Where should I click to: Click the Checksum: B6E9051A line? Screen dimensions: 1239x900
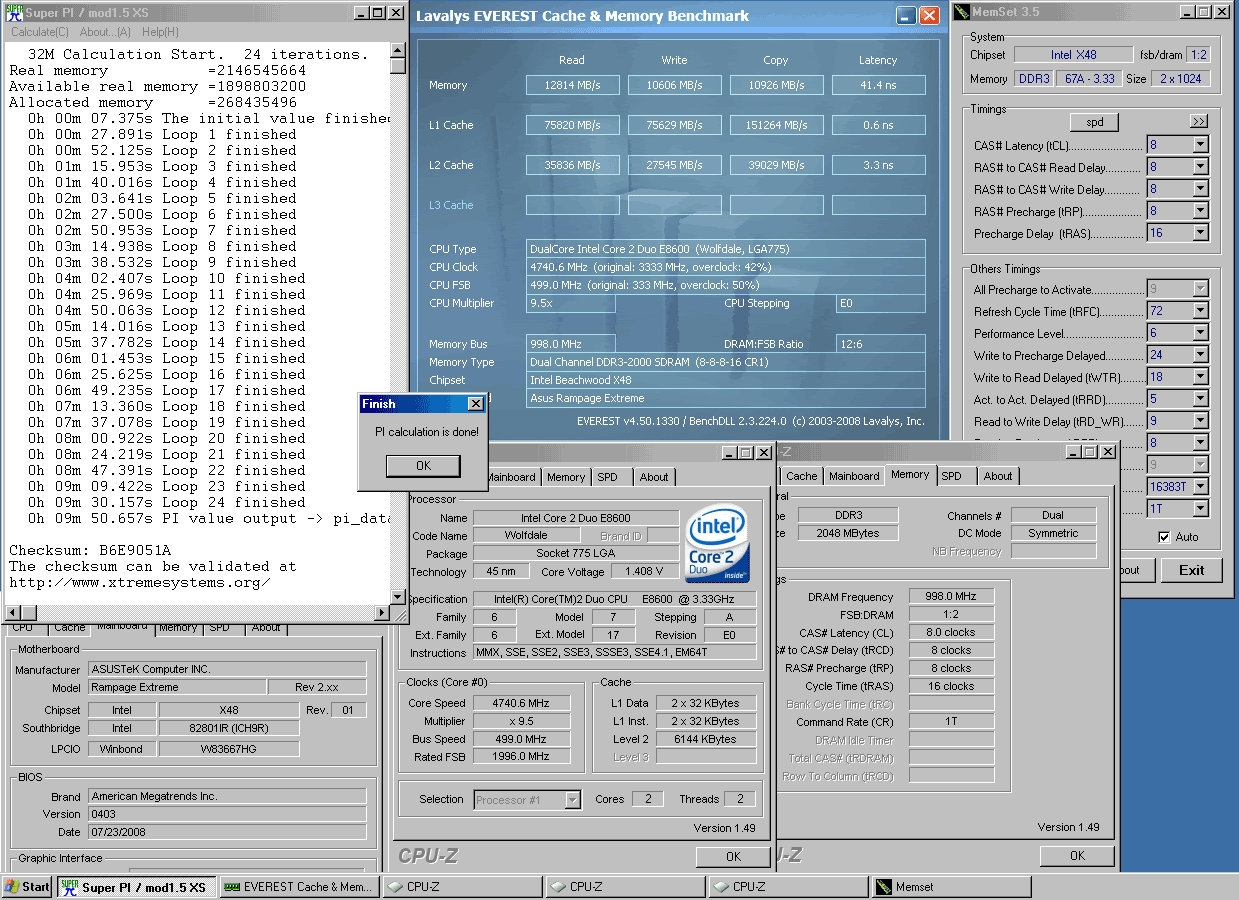point(90,550)
